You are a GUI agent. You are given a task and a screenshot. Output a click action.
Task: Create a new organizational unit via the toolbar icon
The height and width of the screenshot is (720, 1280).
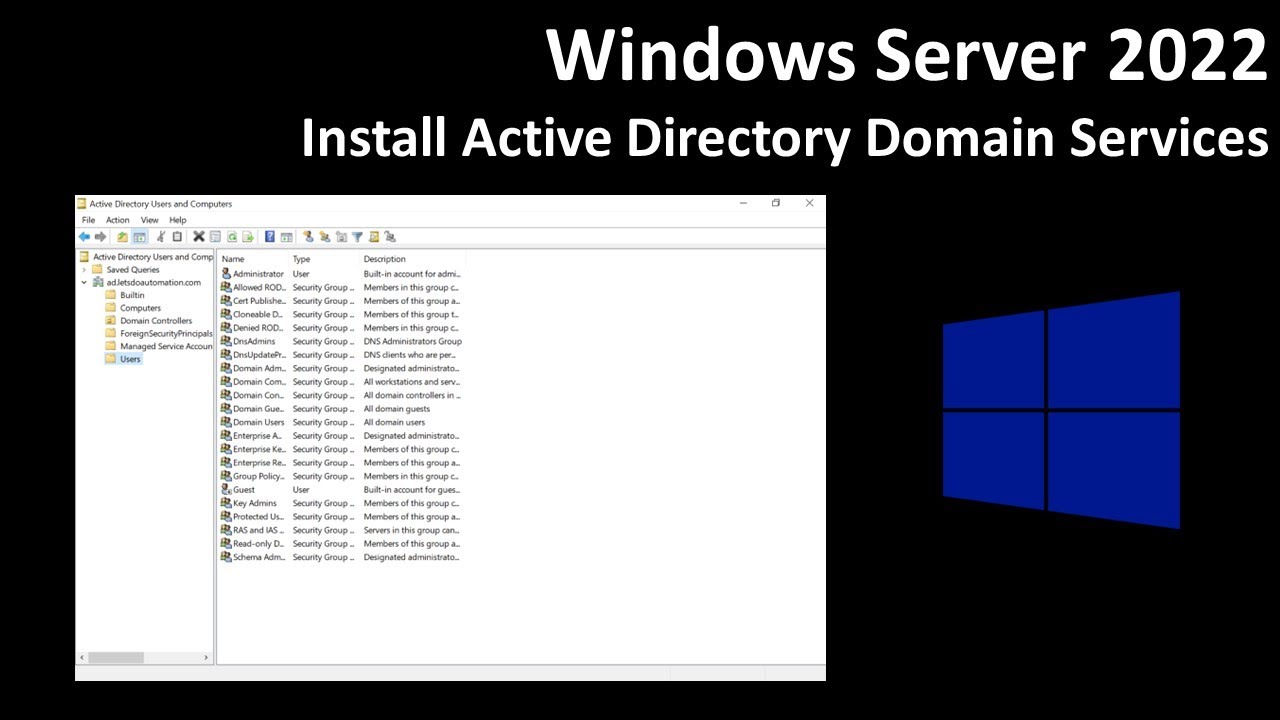[341, 237]
